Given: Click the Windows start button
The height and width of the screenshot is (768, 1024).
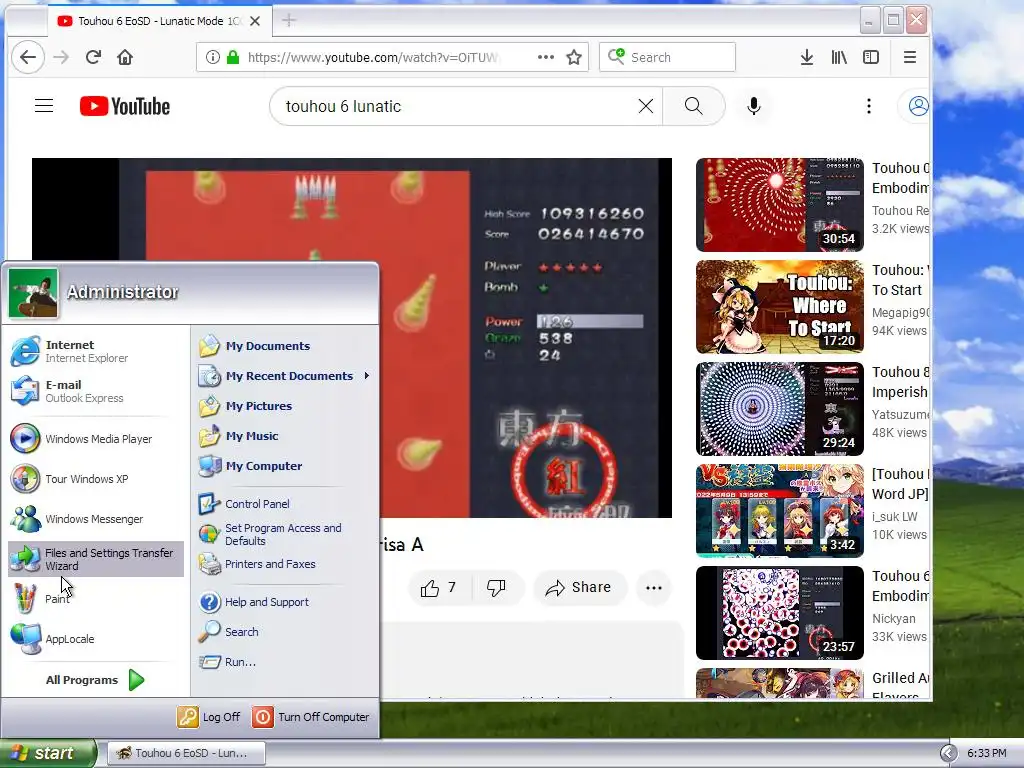Looking at the screenshot, I should click(48, 754).
